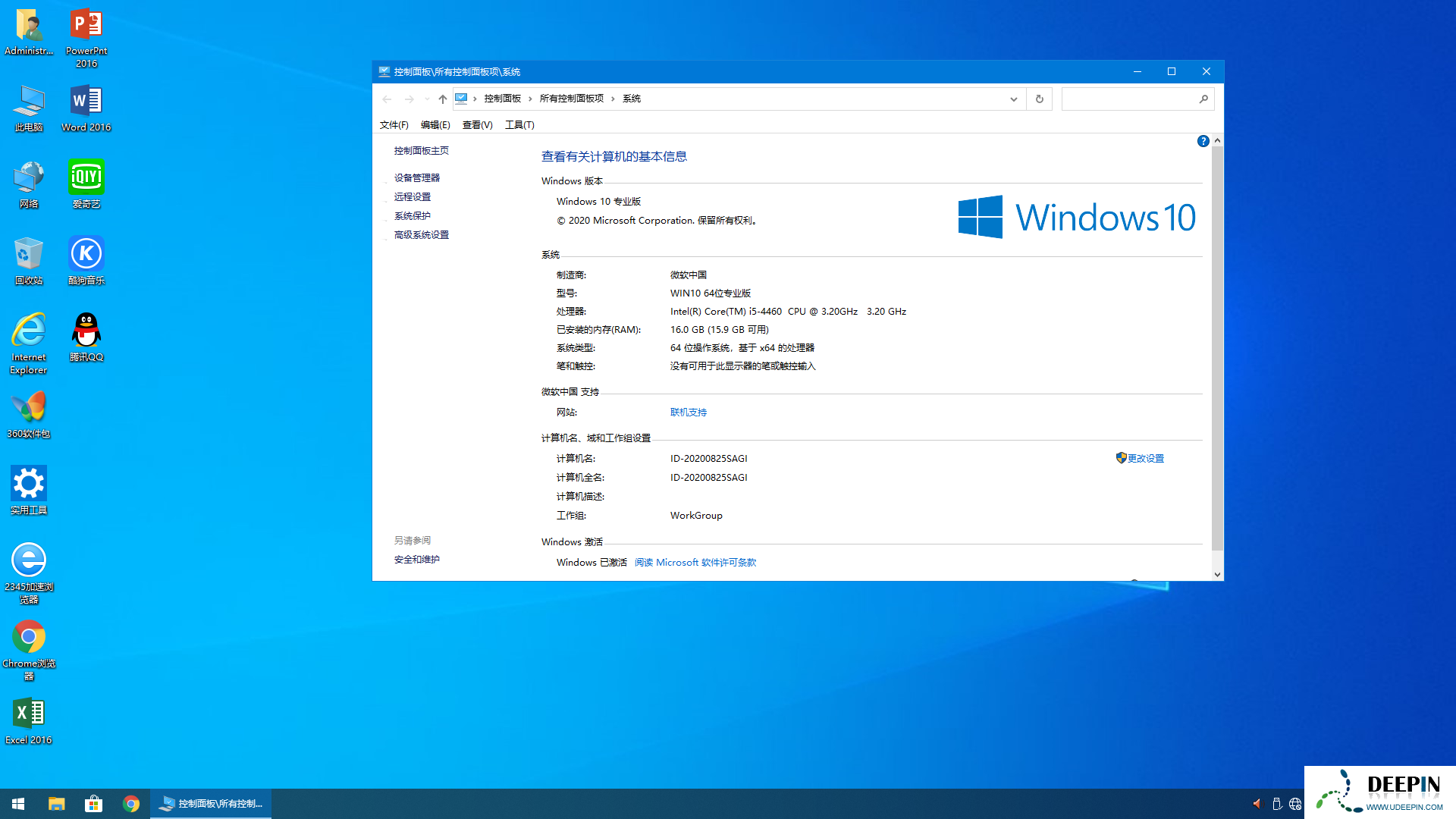This screenshot has width=1456, height=819.
Task: Click the vertical scrollbar thumb
Action: (1217, 348)
